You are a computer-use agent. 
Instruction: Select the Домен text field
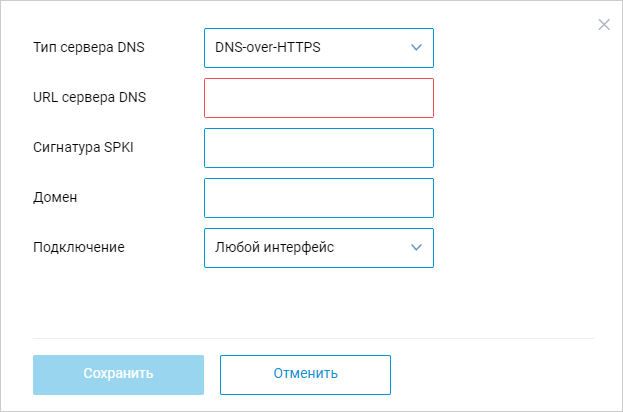click(318, 198)
